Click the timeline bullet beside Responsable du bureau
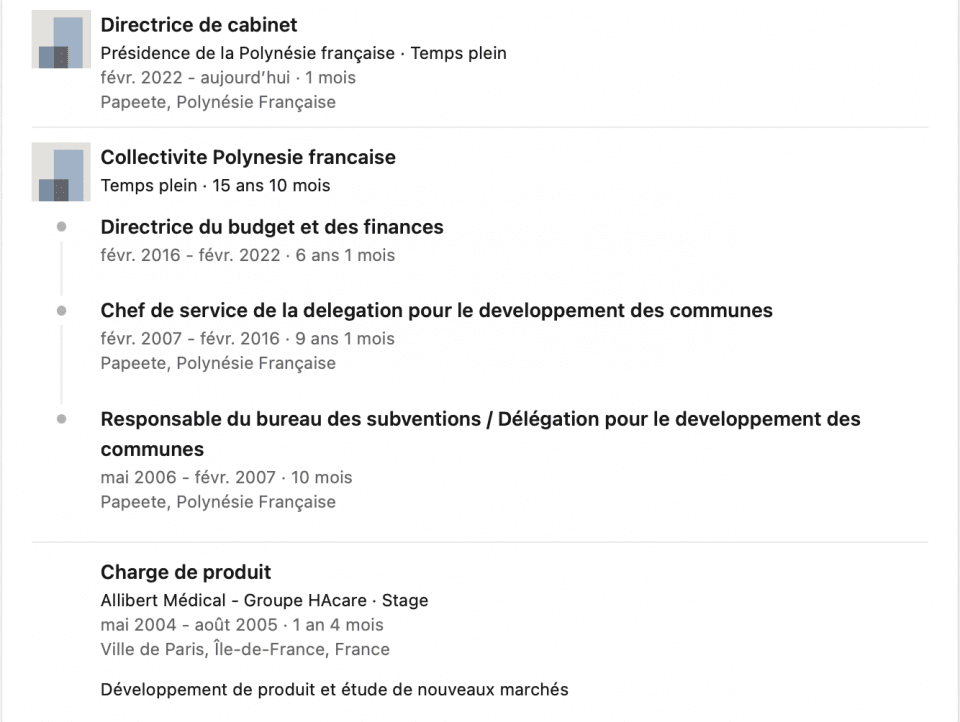The width and height of the screenshot is (960, 722). [61, 419]
